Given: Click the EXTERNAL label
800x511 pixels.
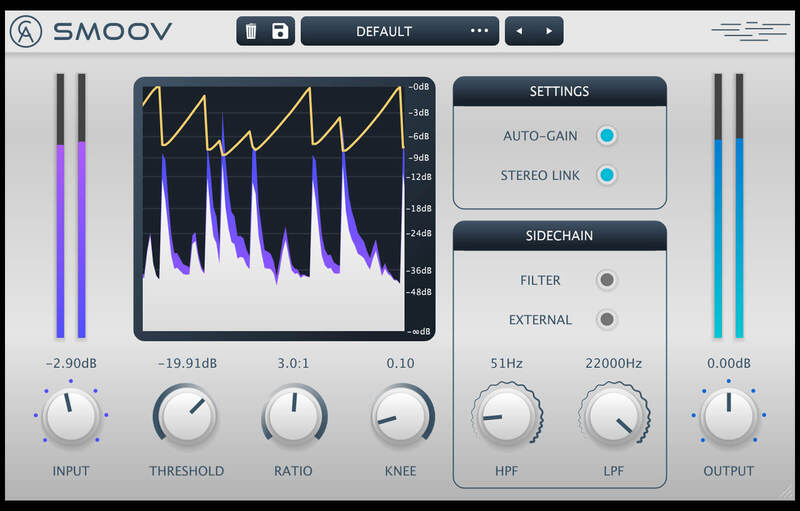Looking at the screenshot, I should point(540,320).
